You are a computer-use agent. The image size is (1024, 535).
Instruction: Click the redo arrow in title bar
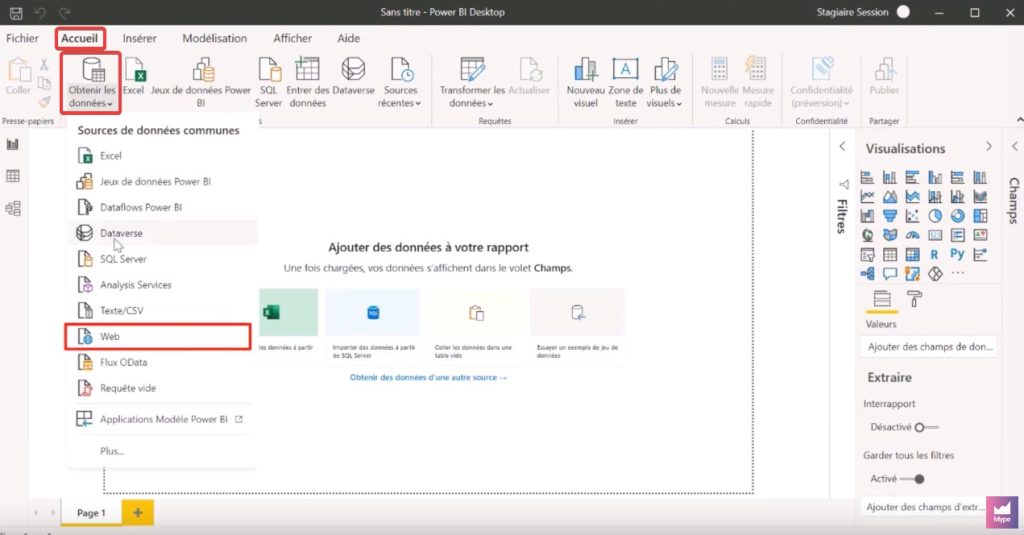coord(65,12)
